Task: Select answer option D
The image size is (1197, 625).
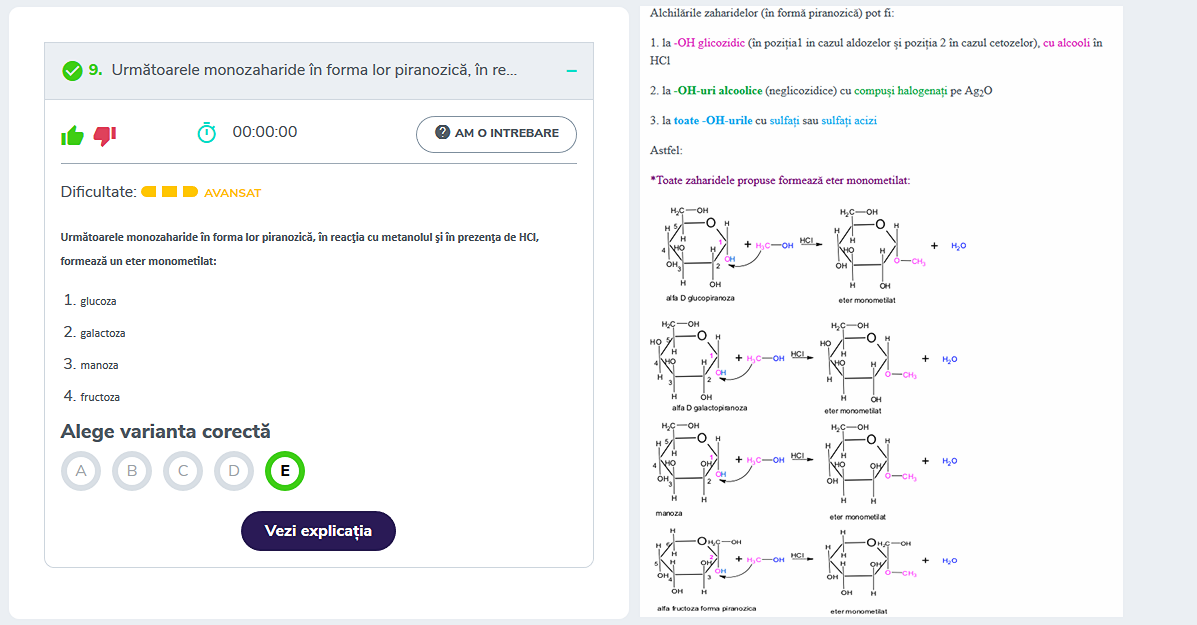Action: pyautogui.click(x=234, y=471)
